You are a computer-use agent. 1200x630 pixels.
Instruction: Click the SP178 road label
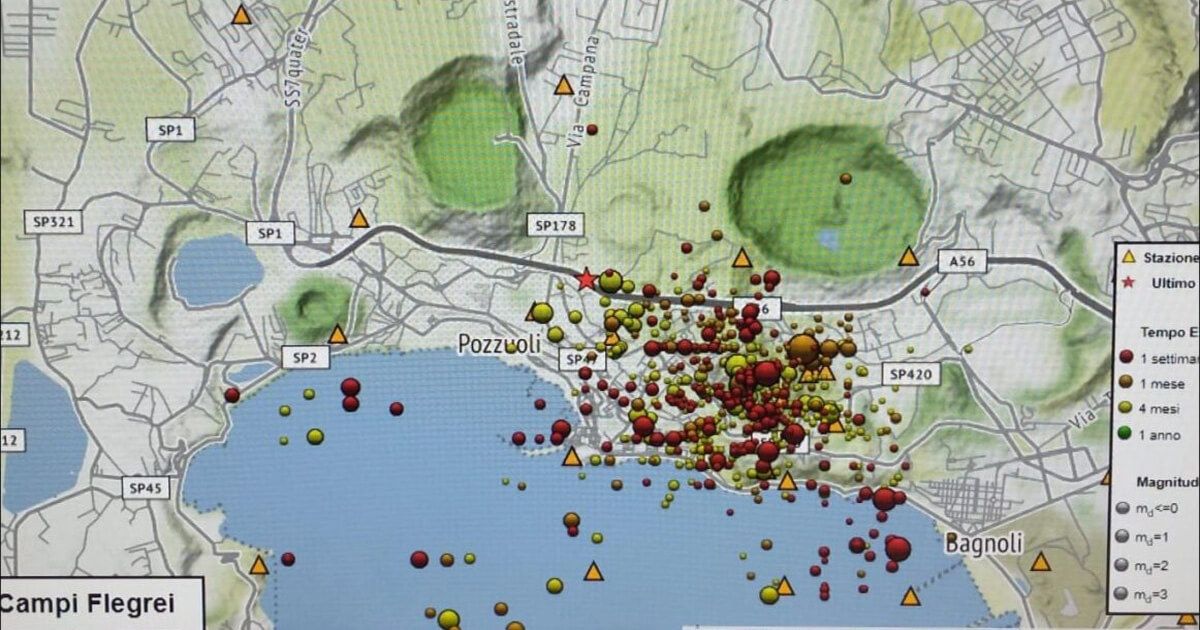(x=557, y=226)
